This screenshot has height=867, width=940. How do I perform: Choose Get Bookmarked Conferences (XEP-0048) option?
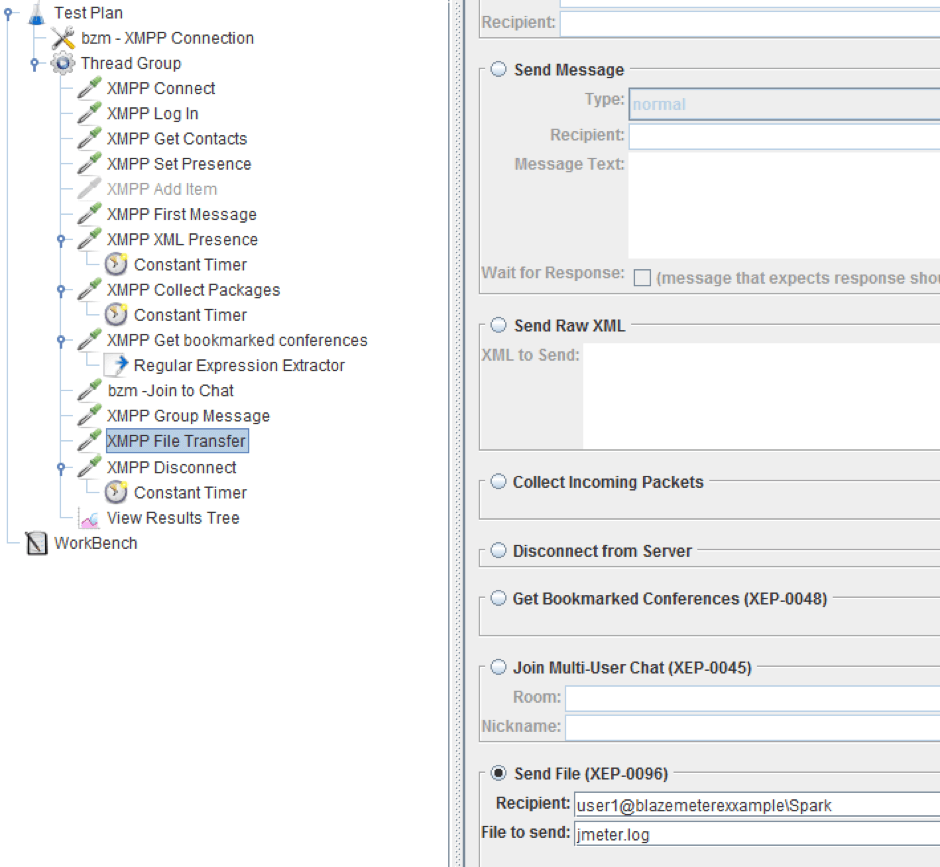point(498,598)
